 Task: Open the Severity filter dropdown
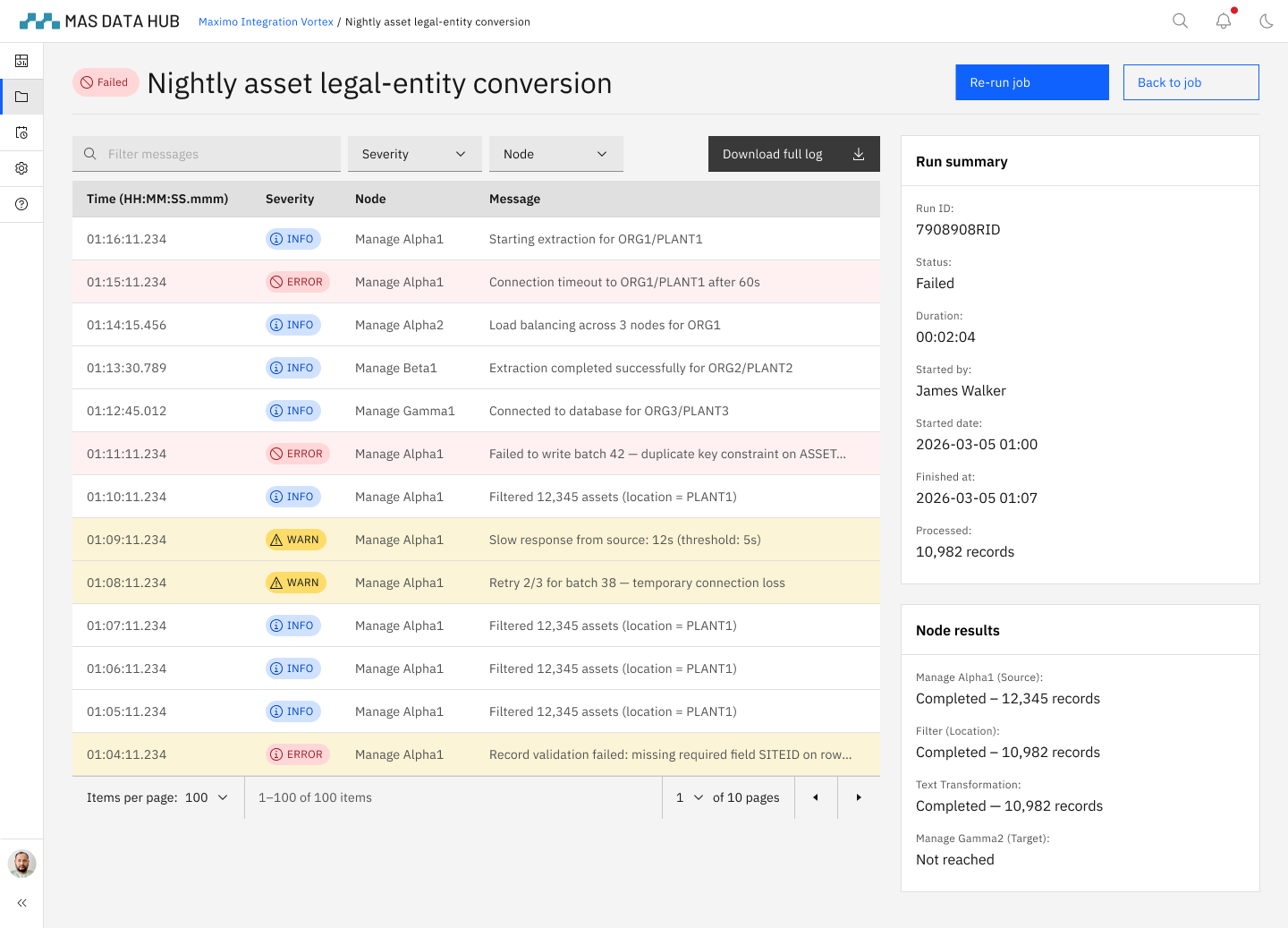tap(414, 154)
